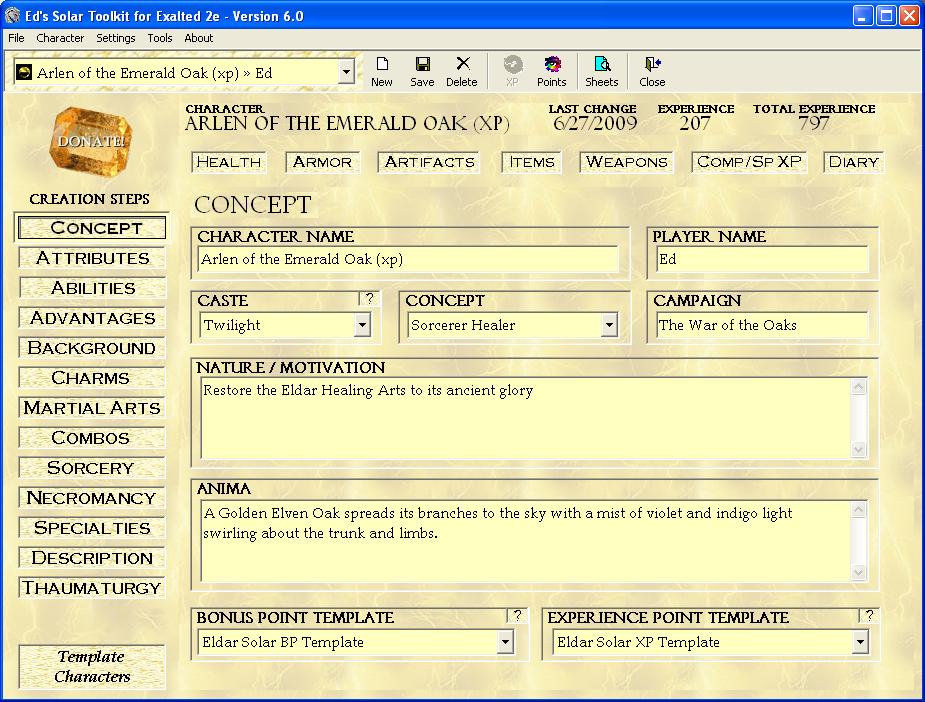This screenshot has height=702, width=925.
Task: Click into the Campaign text field
Action: (762, 325)
